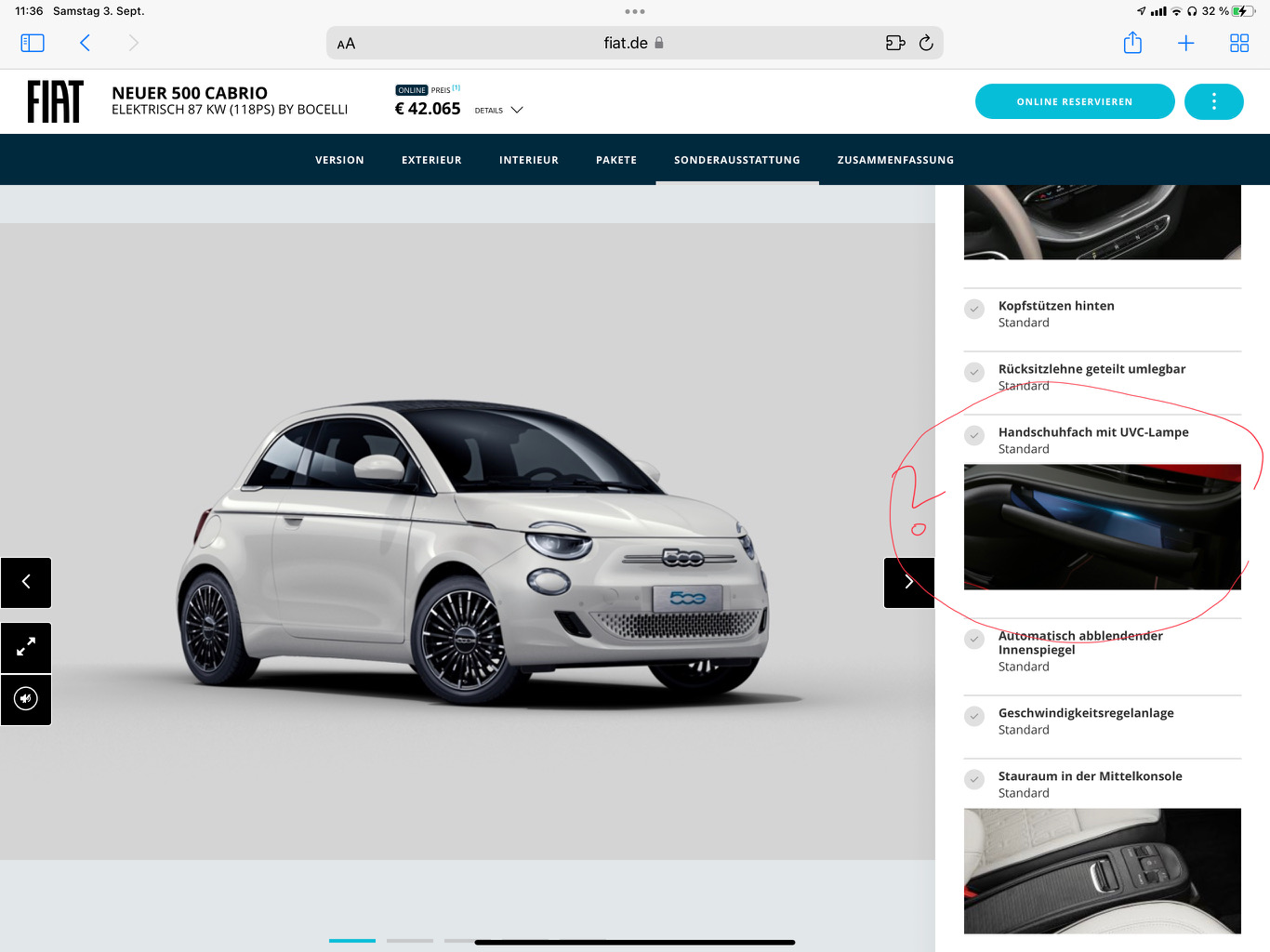The height and width of the screenshot is (952, 1270).
Task: Open the Stauraum Mittelkonsole thumbnail image
Action: tap(1102, 870)
